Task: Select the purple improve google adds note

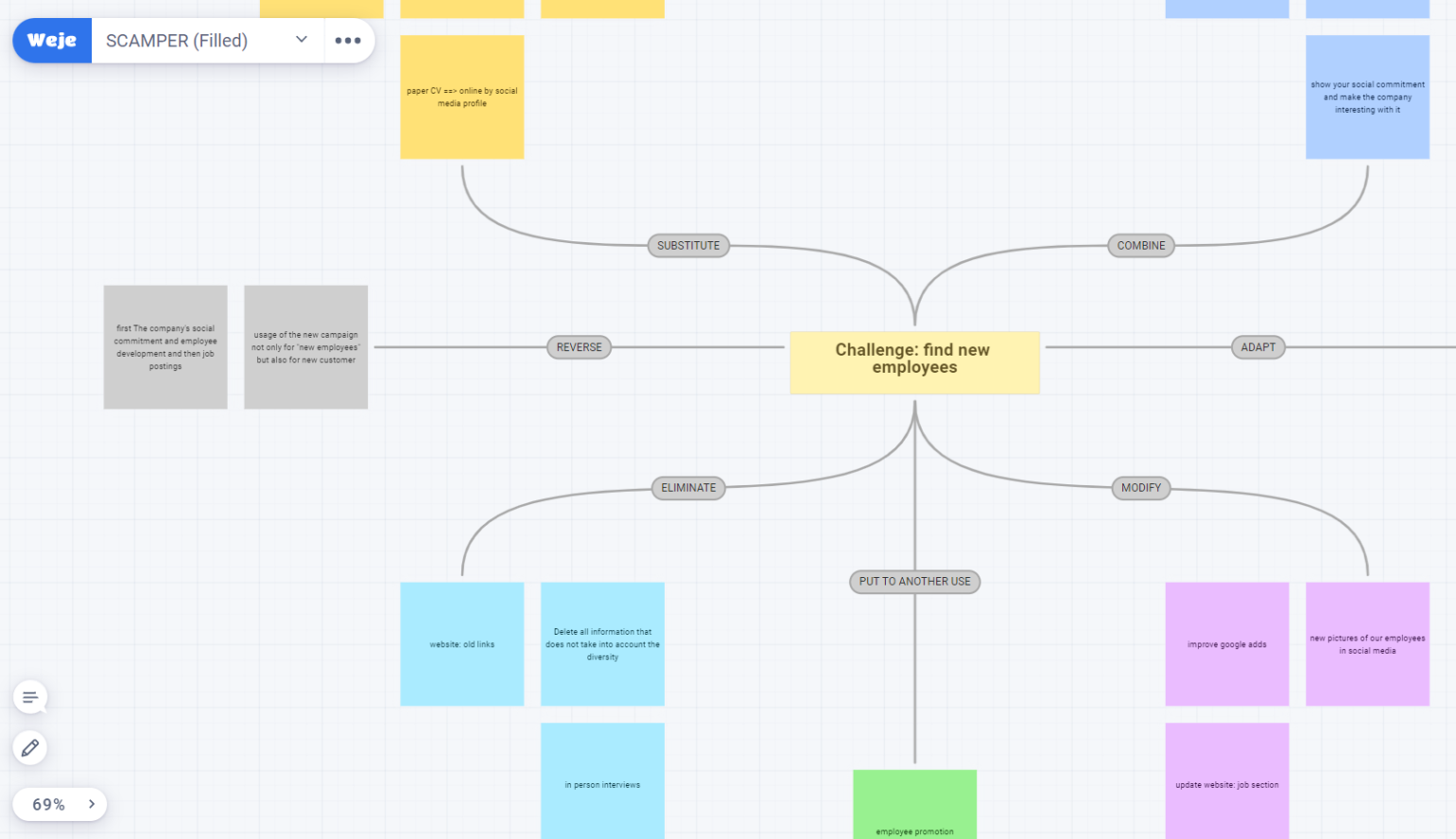Action: coord(1226,644)
